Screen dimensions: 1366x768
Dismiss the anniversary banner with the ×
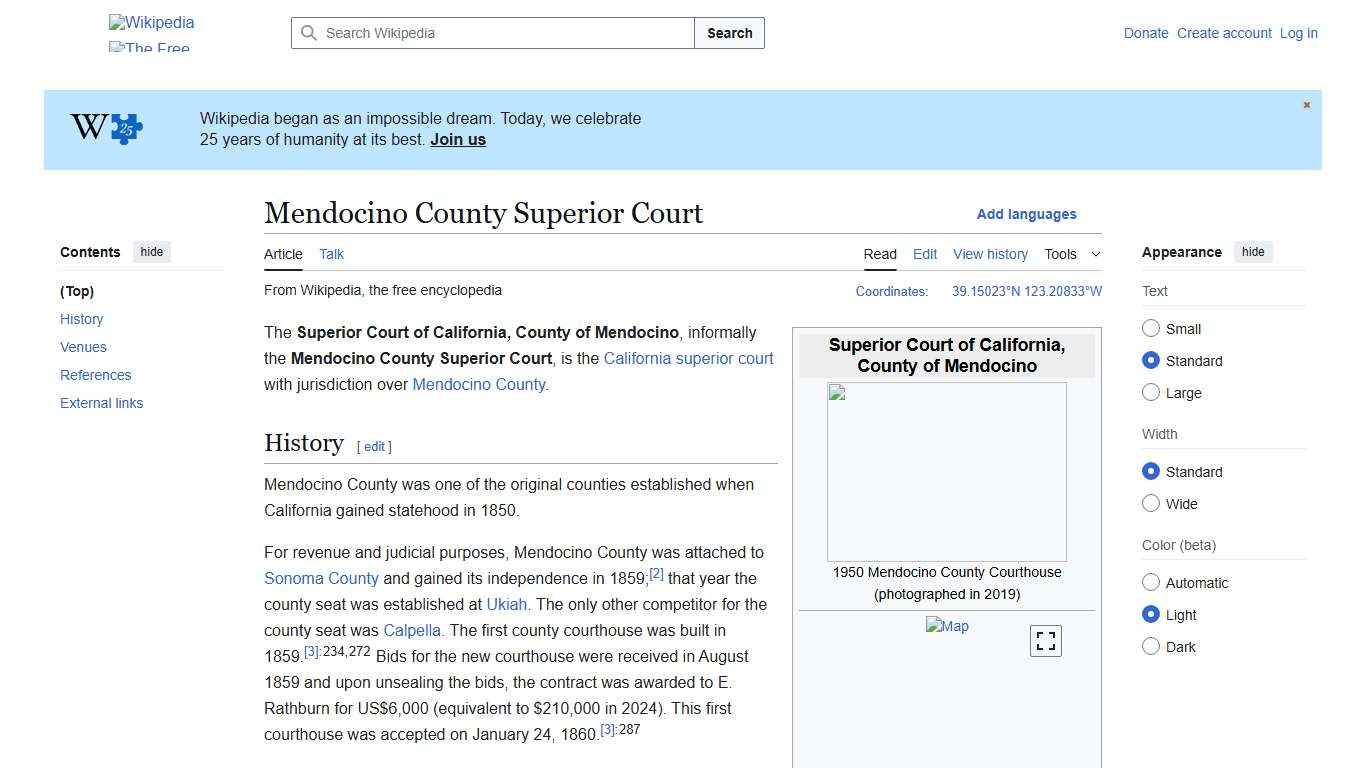pyautogui.click(x=1306, y=104)
